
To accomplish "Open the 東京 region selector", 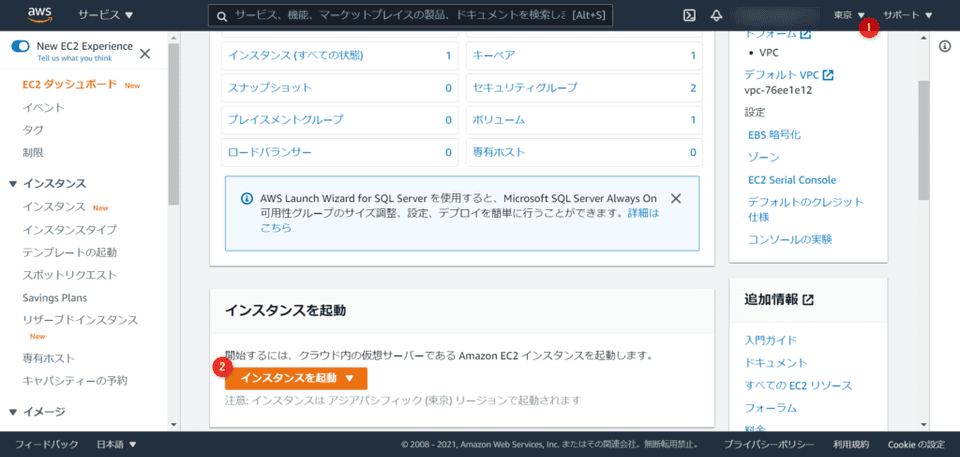I will [849, 15].
